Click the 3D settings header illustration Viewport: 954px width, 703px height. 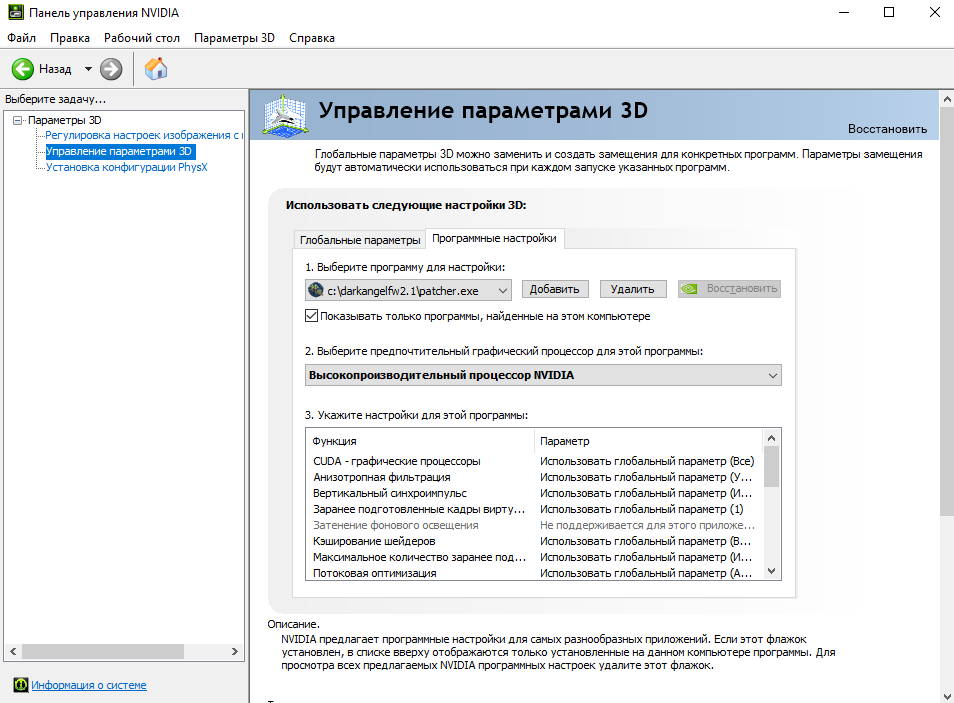tap(285, 114)
